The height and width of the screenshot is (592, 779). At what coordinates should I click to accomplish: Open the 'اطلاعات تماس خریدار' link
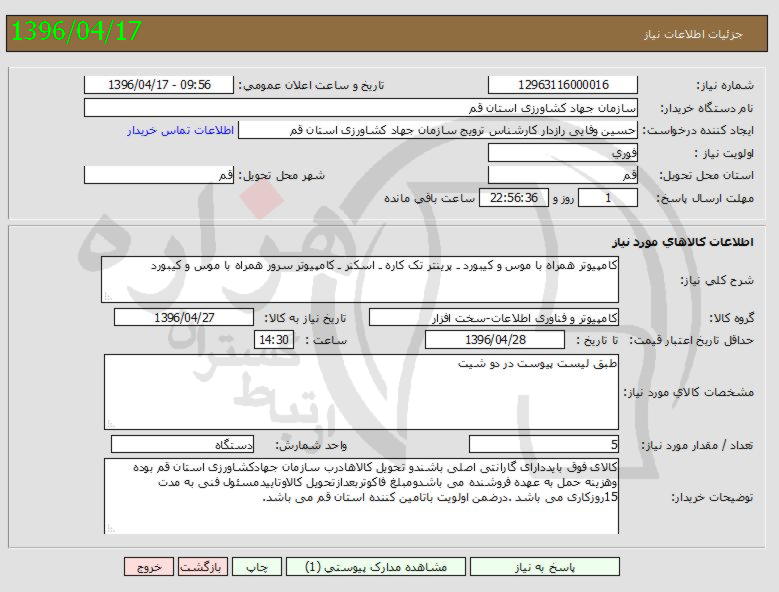coord(180,130)
